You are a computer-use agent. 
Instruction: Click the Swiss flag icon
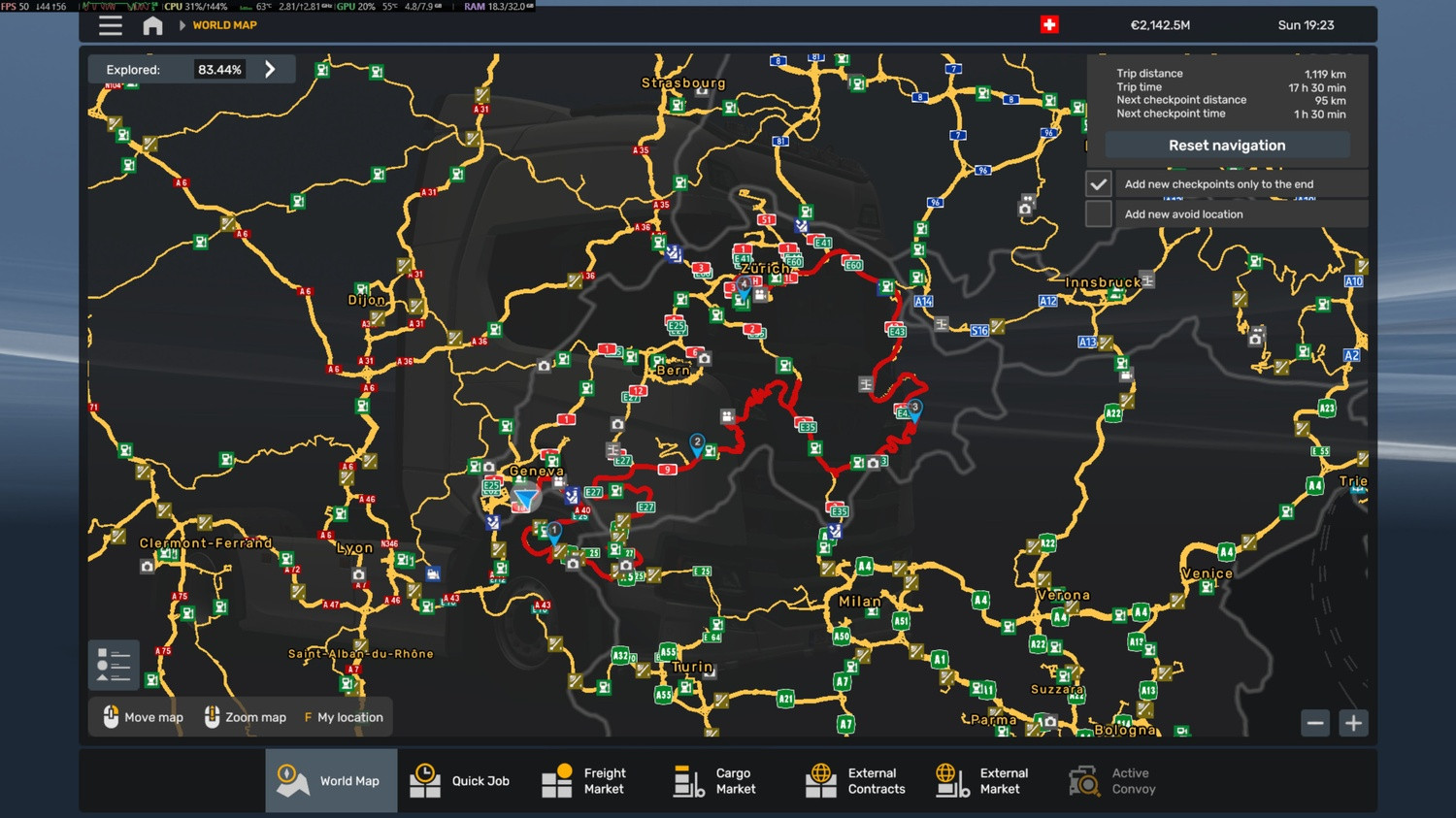click(1049, 25)
